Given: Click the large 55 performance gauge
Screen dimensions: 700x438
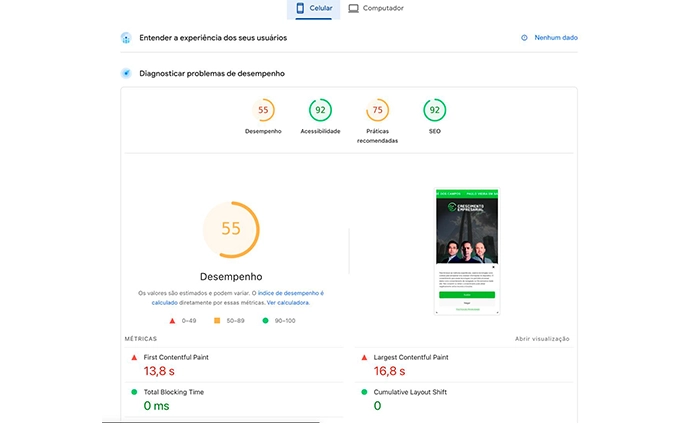Looking at the screenshot, I should [x=231, y=229].
